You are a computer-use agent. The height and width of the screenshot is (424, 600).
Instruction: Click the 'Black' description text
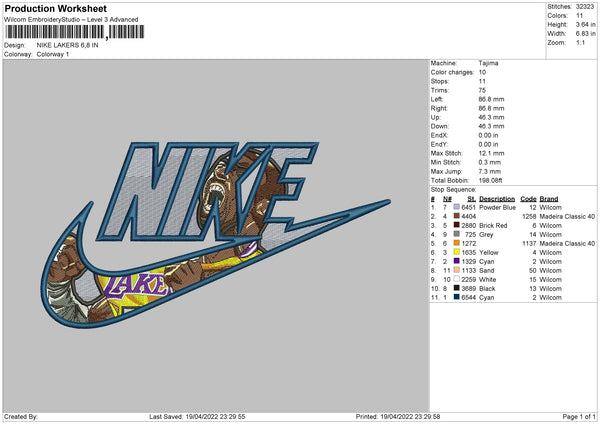point(487,289)
